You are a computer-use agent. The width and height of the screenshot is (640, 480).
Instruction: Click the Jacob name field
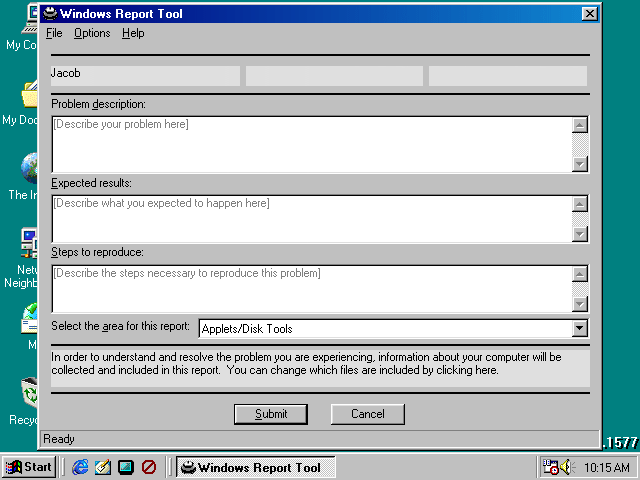pos(145,76)
